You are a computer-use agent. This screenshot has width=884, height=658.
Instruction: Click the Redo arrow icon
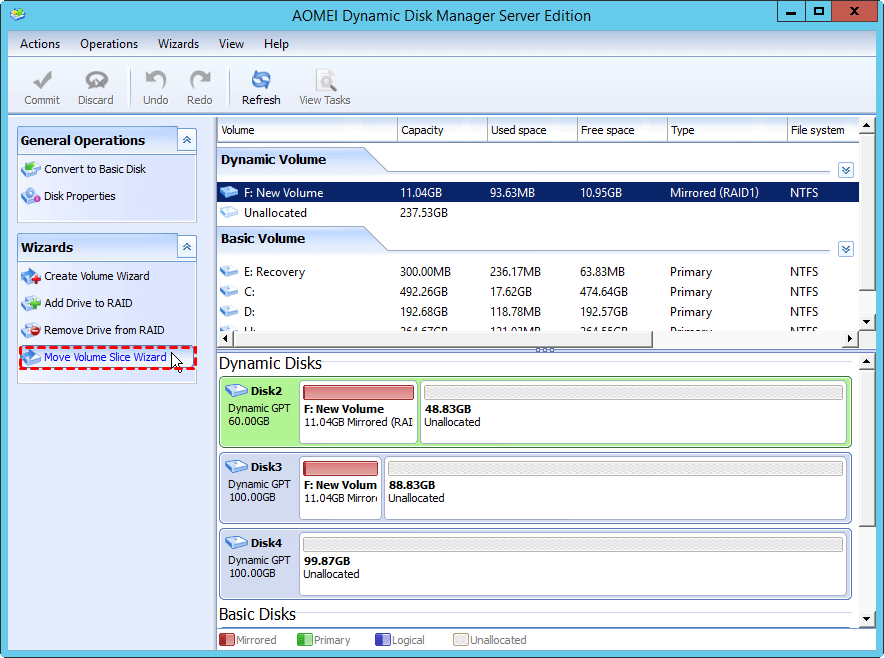[200, 81]
